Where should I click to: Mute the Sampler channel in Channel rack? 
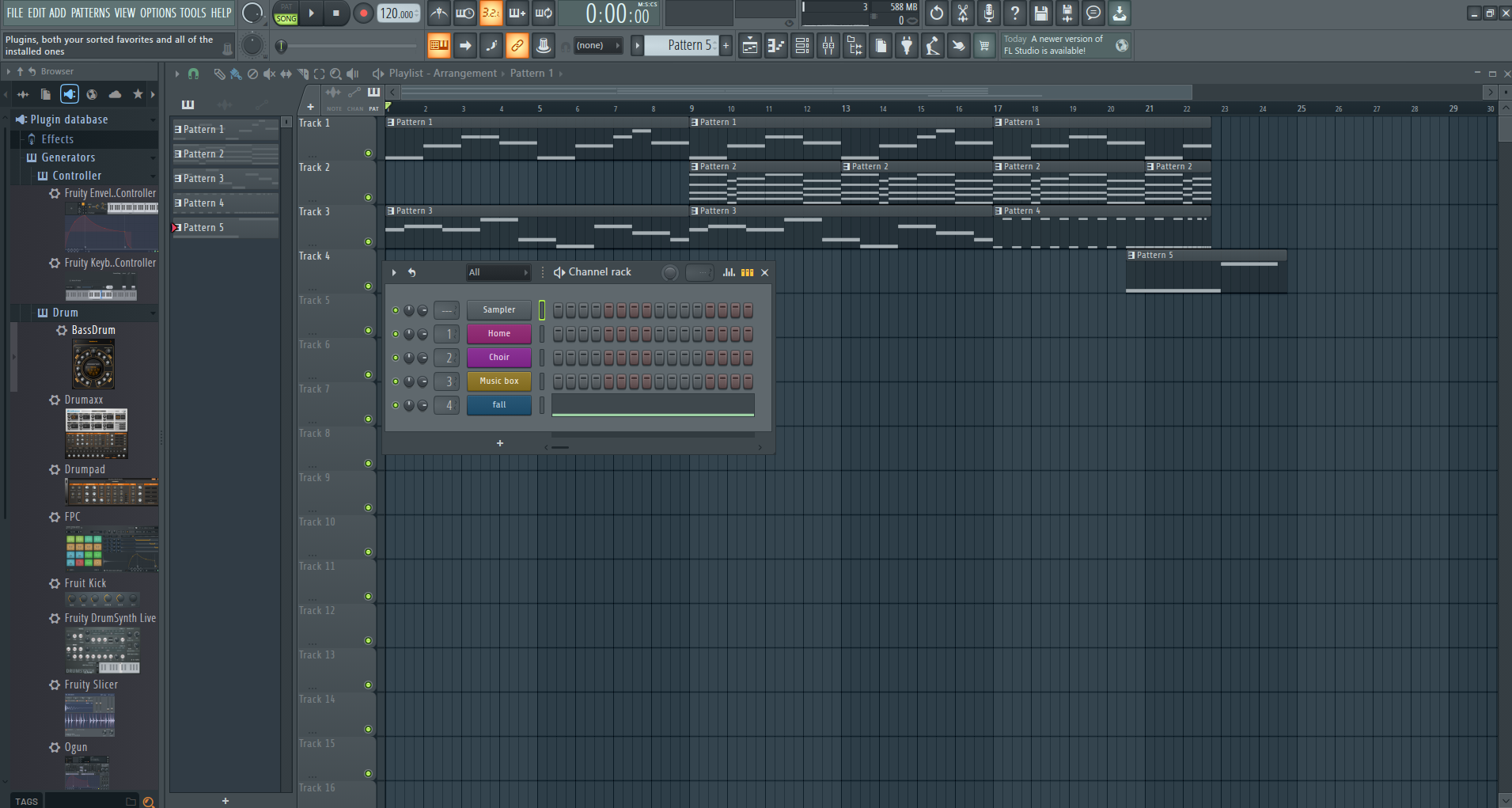pyautogui.click(x=396, y=310)
